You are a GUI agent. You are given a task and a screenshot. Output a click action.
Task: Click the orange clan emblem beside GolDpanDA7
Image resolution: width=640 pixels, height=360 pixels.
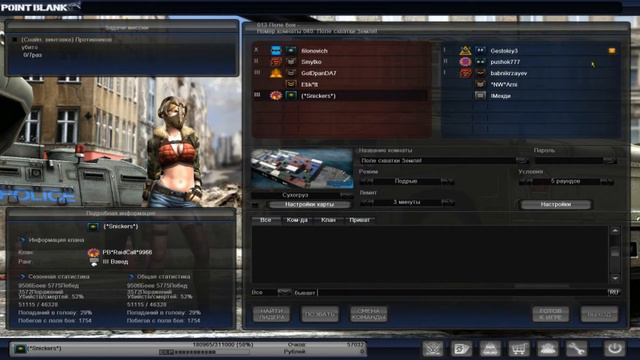coord(276,73)
